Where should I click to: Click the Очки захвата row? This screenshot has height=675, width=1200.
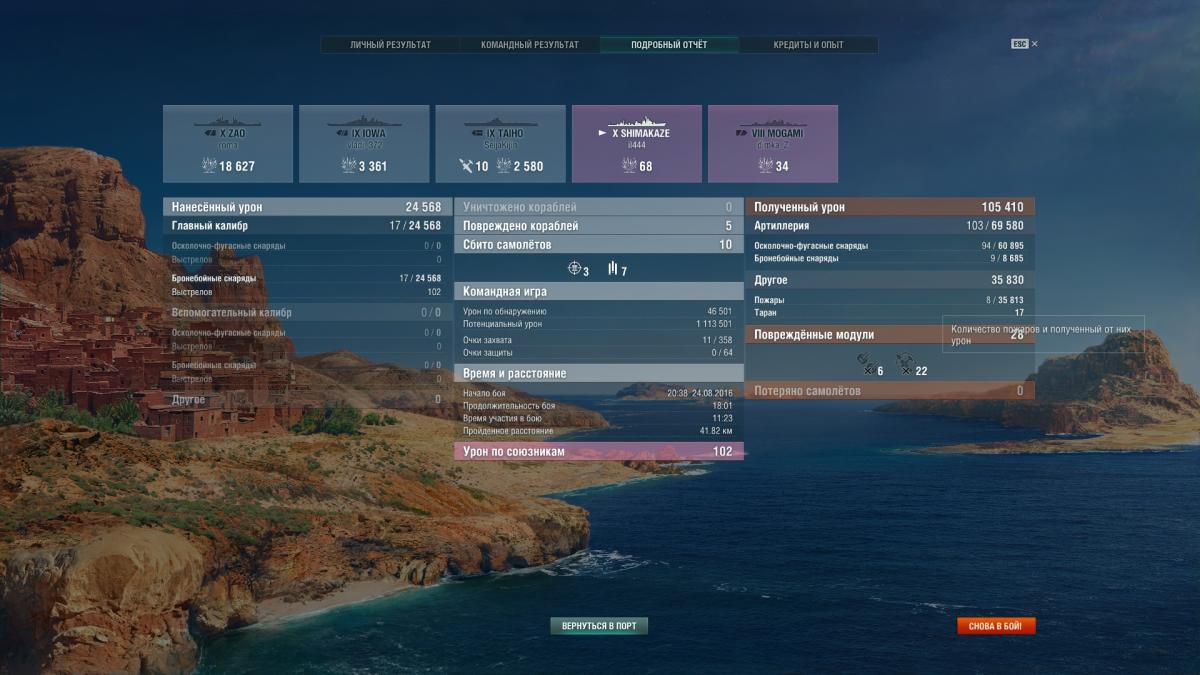tap(599, 340)
